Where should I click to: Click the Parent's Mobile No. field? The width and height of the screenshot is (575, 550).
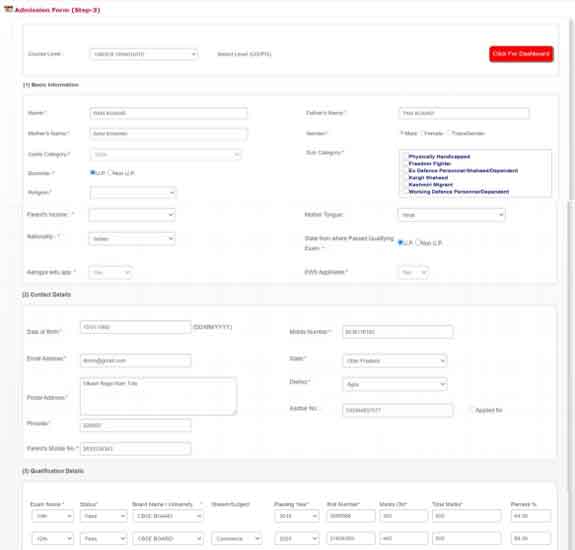(x=136, y=449)
